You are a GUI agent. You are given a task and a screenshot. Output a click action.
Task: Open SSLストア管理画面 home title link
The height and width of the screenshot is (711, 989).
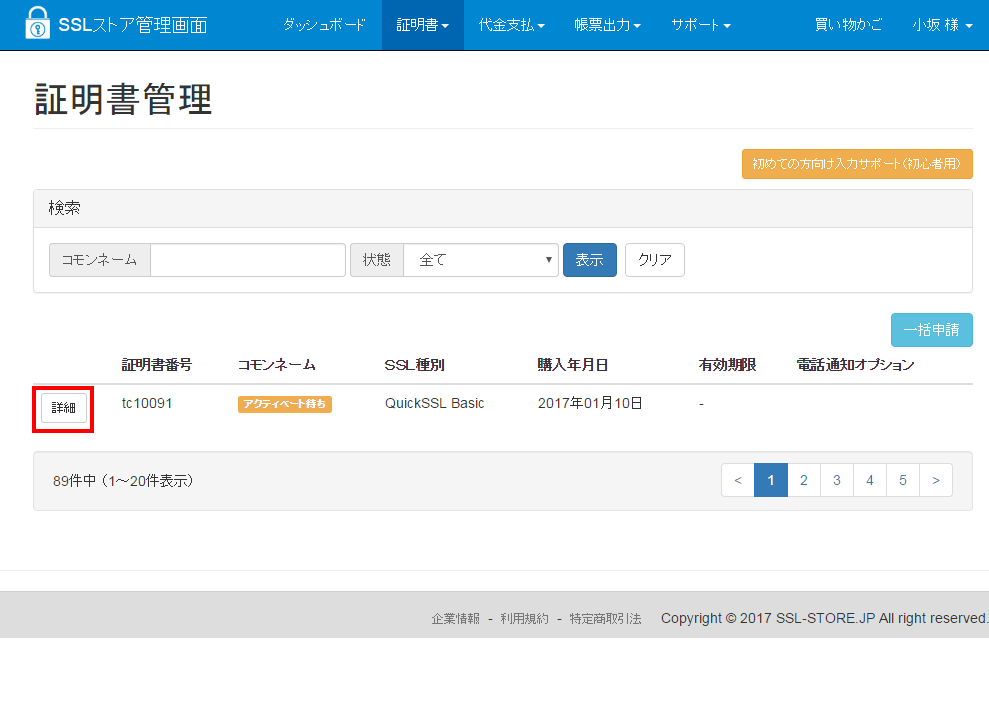pyautogui.click(x=132, y=25)
